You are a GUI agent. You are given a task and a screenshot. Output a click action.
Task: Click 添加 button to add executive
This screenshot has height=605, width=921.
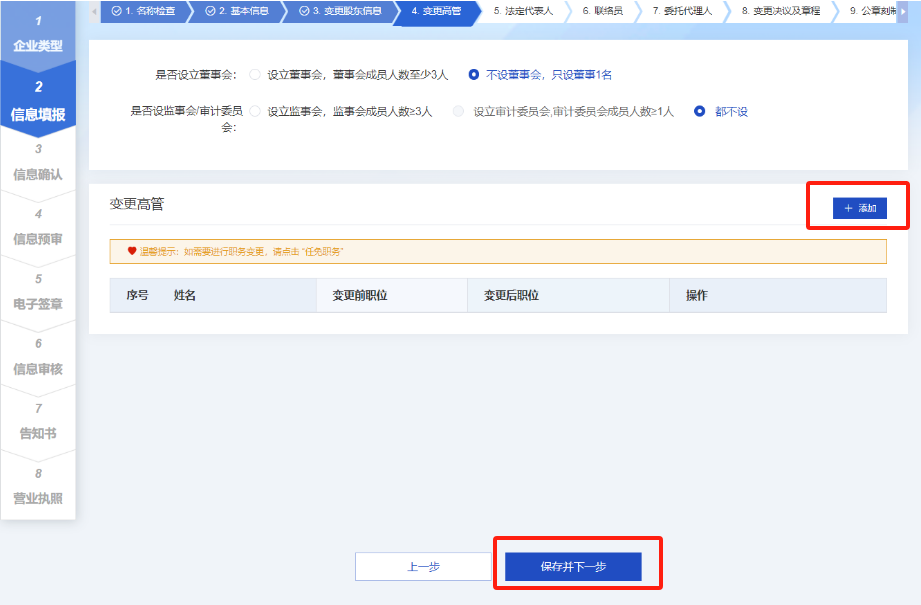pos(859,208)
